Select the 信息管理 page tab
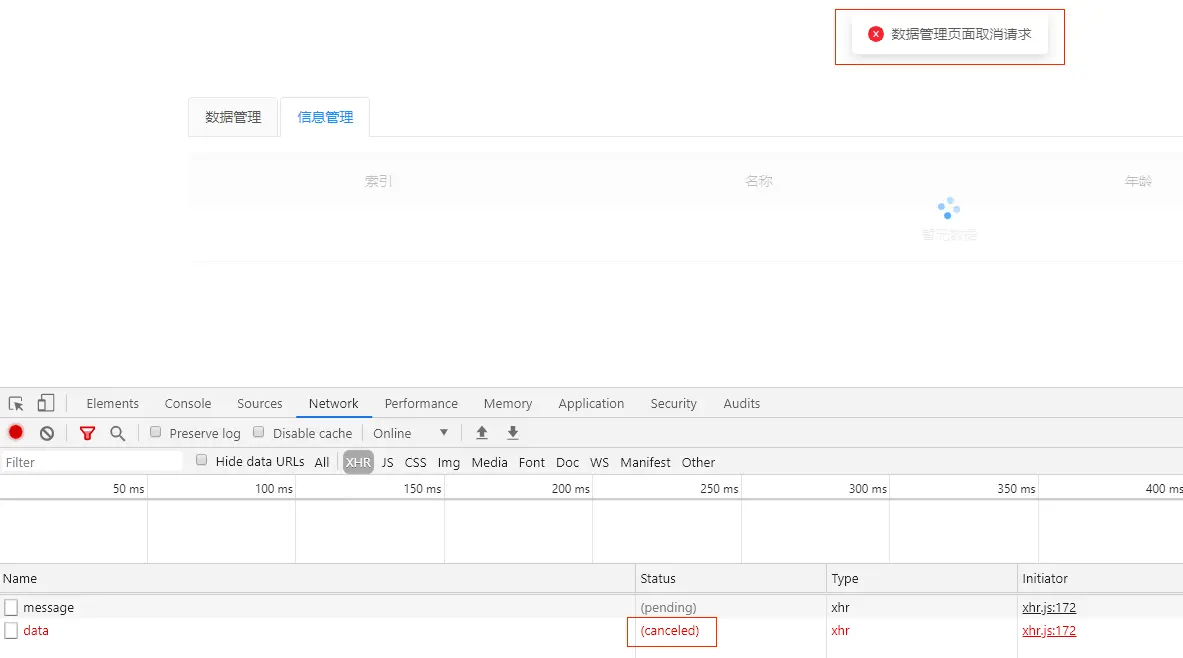1183x658 pixels. [x=325, y=117]
